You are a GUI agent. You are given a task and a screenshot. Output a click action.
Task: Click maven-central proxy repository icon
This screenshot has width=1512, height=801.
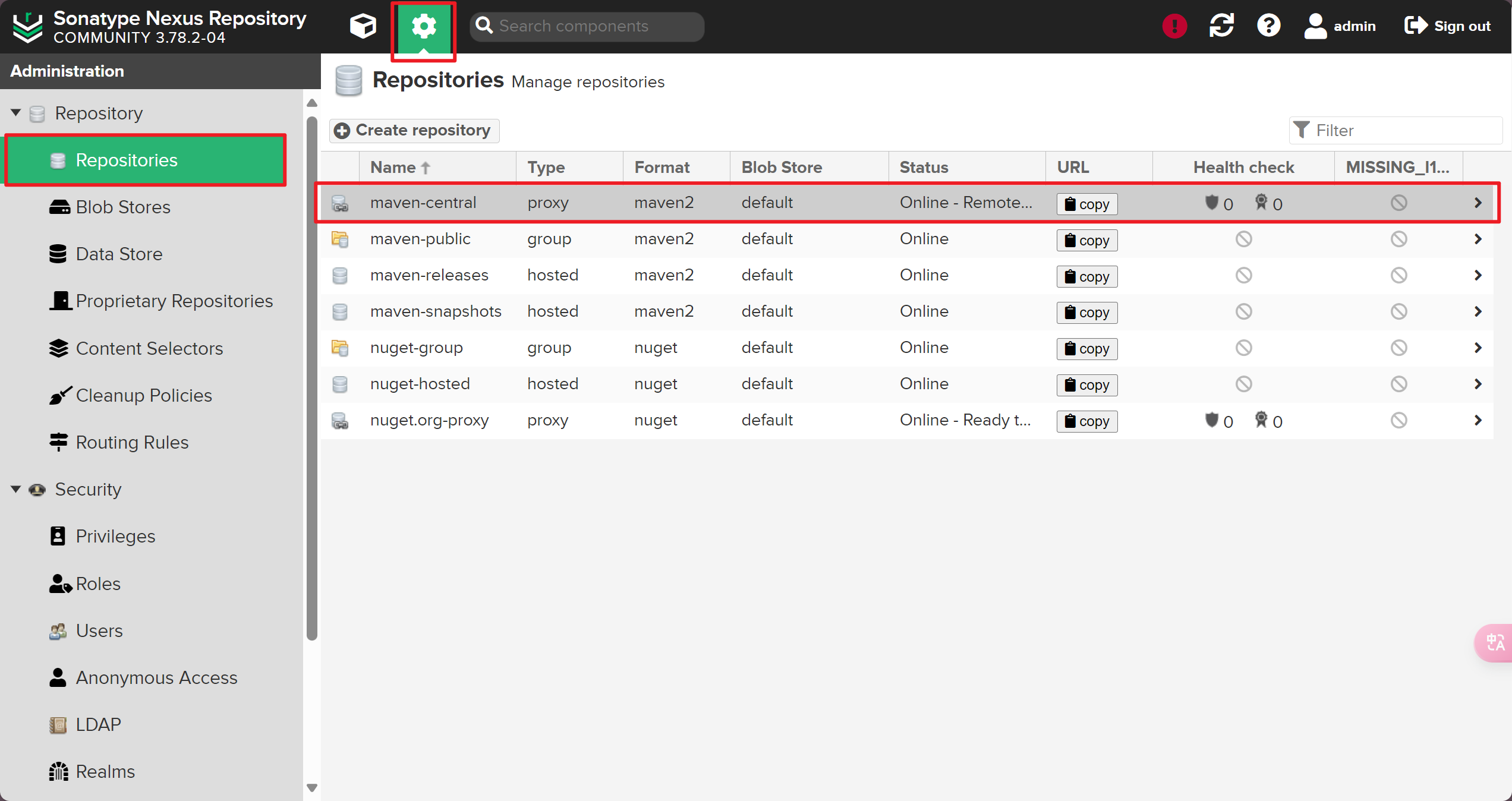tap(340, 203)
